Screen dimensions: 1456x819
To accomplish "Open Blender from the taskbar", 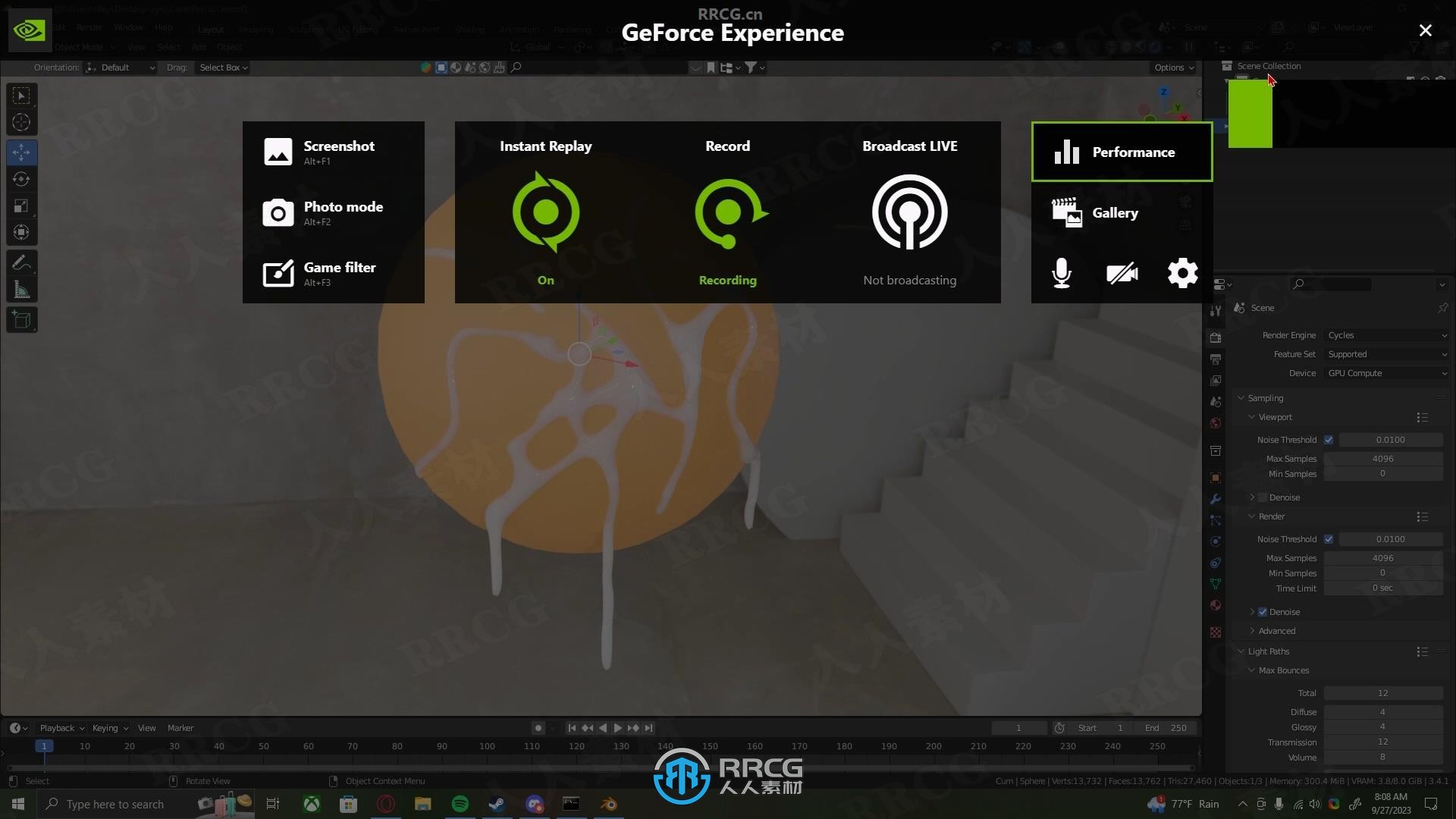I will pos(609,804).
